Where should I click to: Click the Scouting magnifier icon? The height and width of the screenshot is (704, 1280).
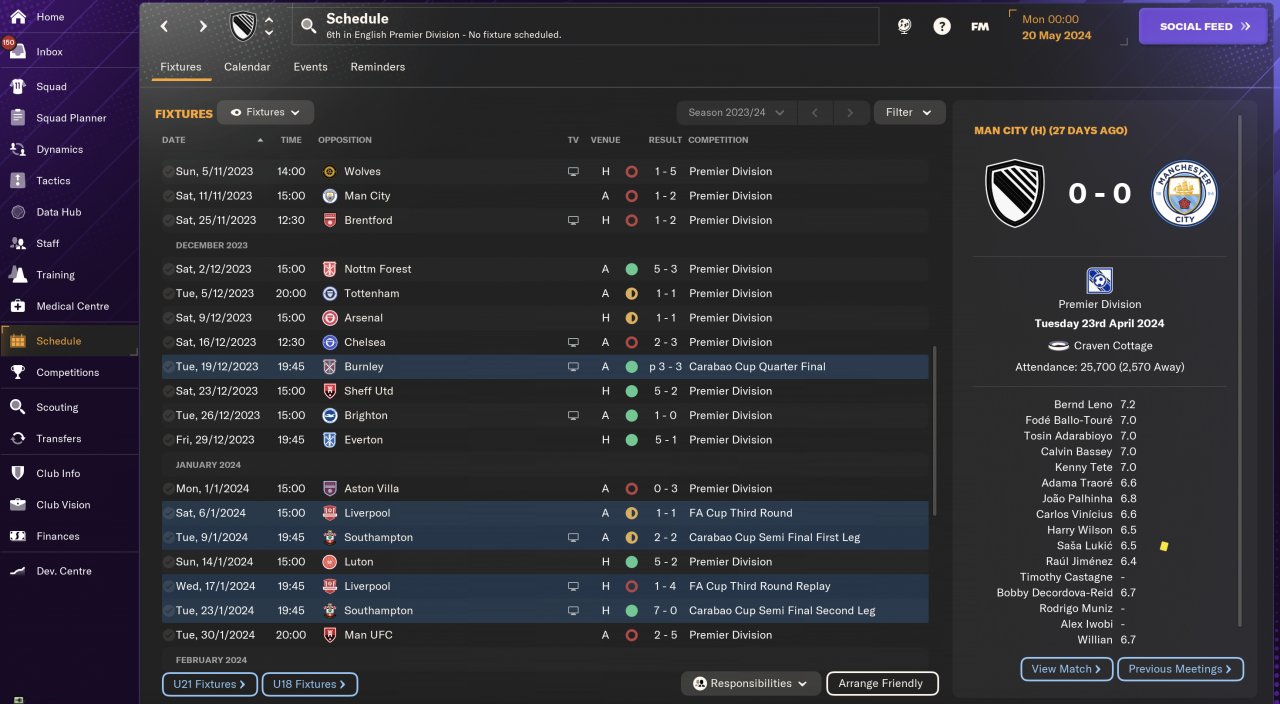click(x=17, y=407)
